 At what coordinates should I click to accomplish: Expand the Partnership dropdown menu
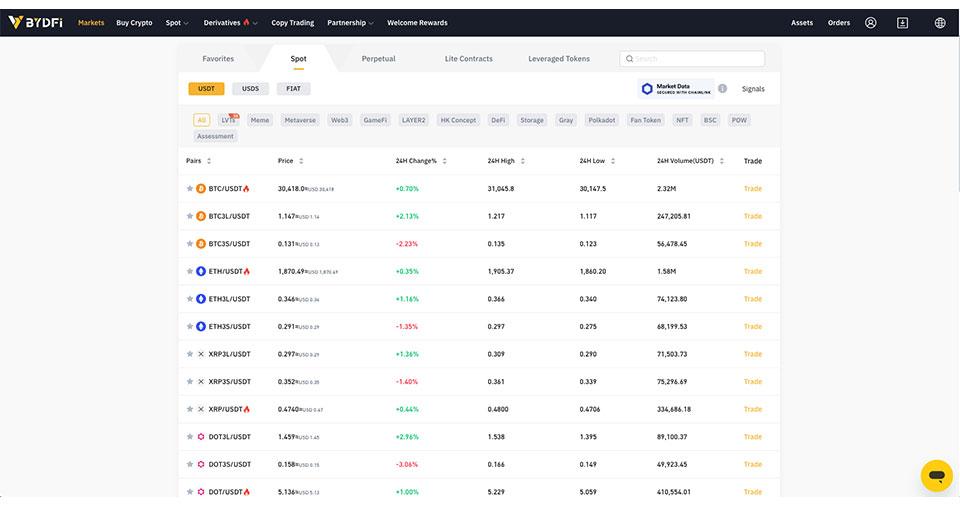pos(350,23)
